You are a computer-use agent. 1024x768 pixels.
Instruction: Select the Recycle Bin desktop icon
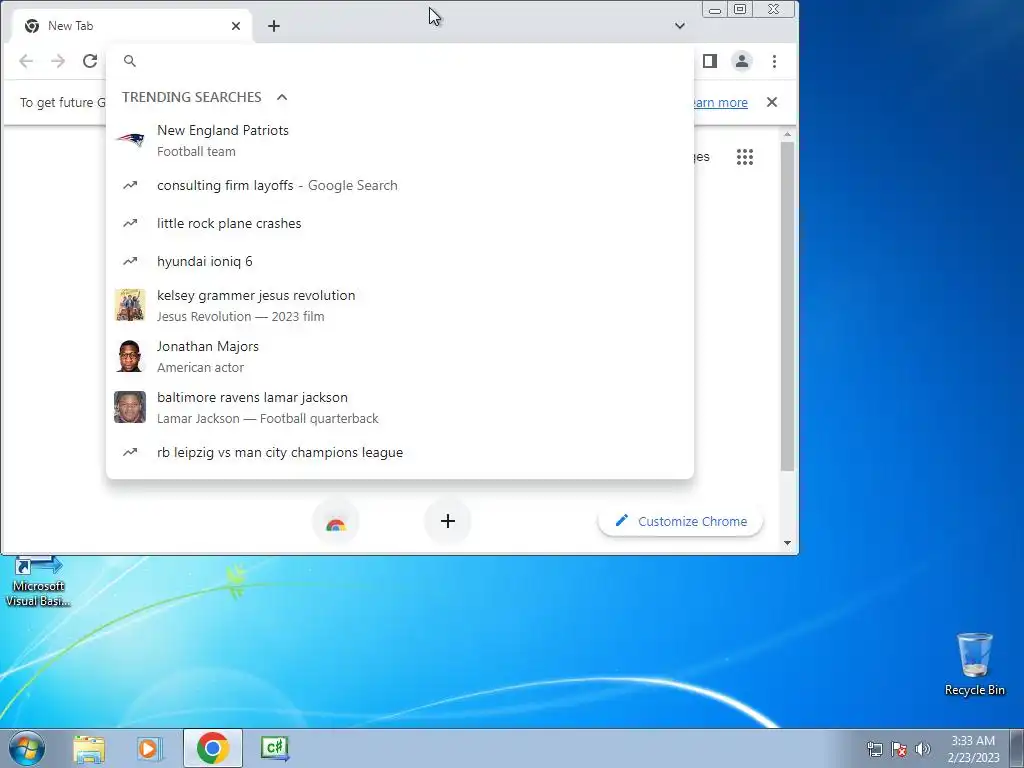point(974,664)
